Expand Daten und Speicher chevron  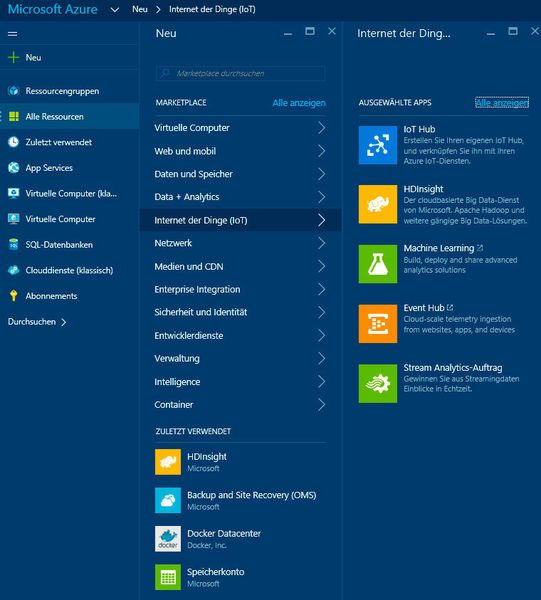point(322,174)
